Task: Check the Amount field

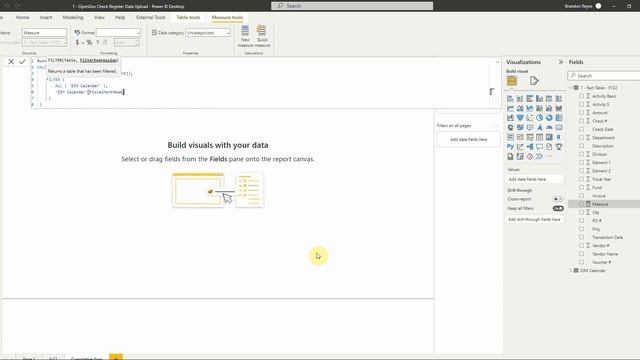Action: tap(581, 113)
